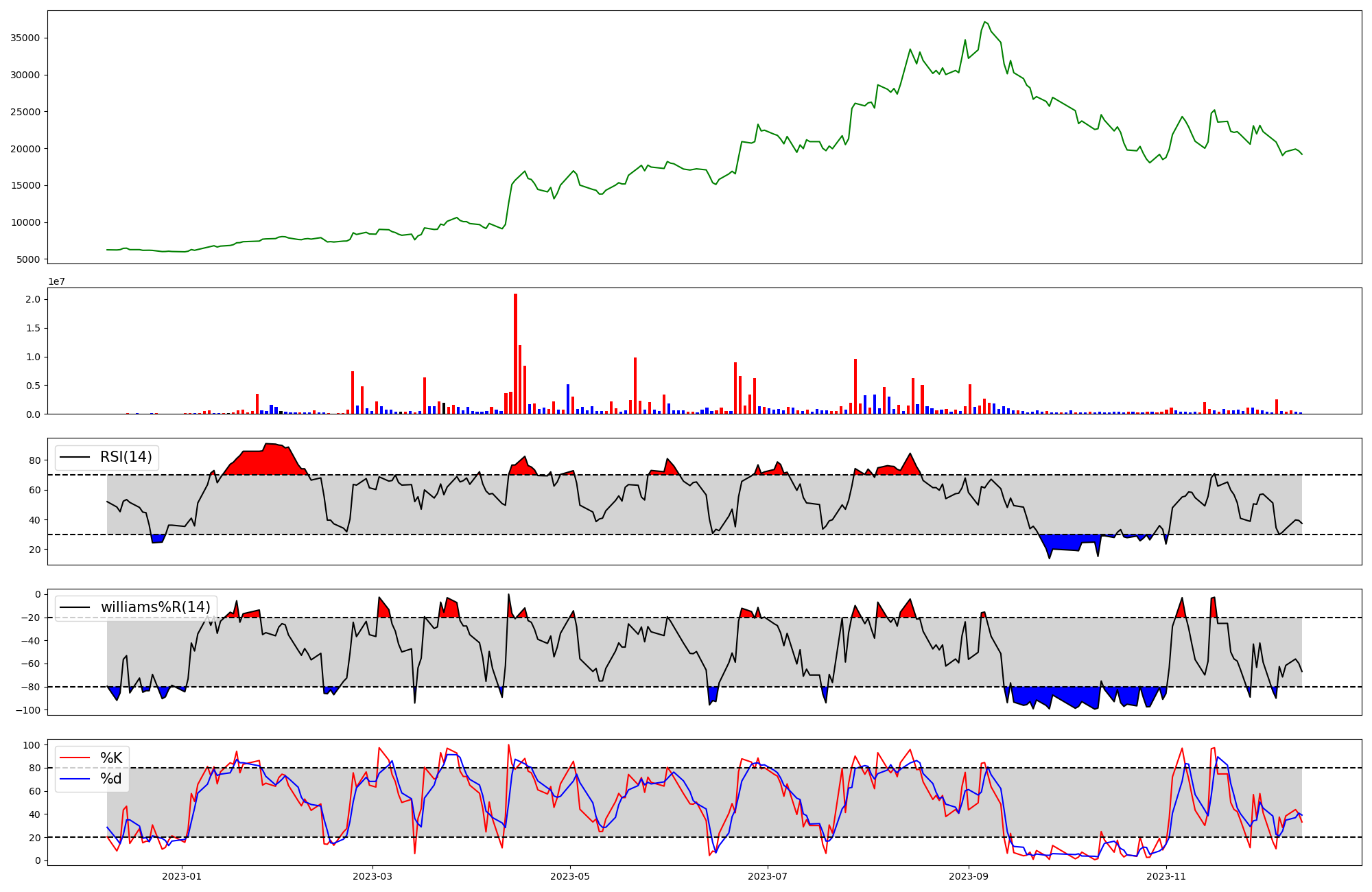1372x892 pixels.
Task: Click the 5000 price axis tick label
Action: click(x=27, y=259)
